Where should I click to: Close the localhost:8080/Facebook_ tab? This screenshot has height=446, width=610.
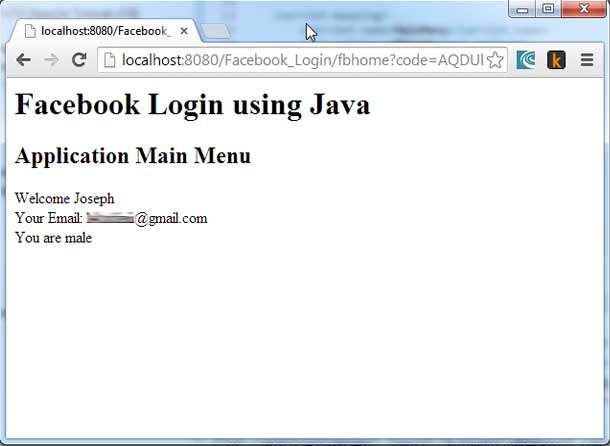click(184, 31)
